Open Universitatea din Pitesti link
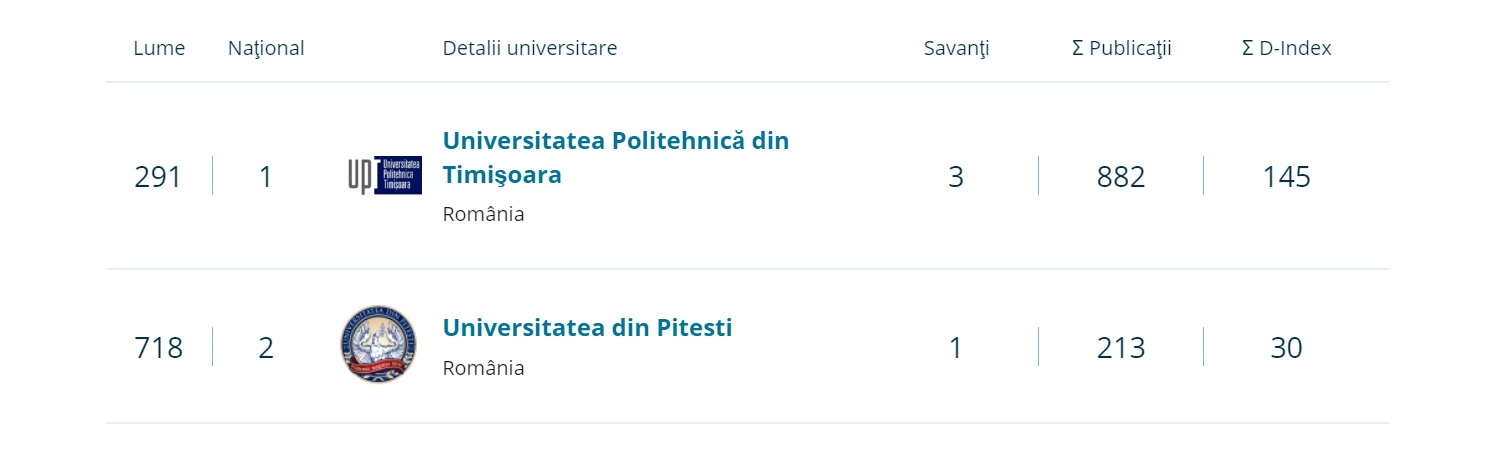1489x472 pixels. point(587,328)
